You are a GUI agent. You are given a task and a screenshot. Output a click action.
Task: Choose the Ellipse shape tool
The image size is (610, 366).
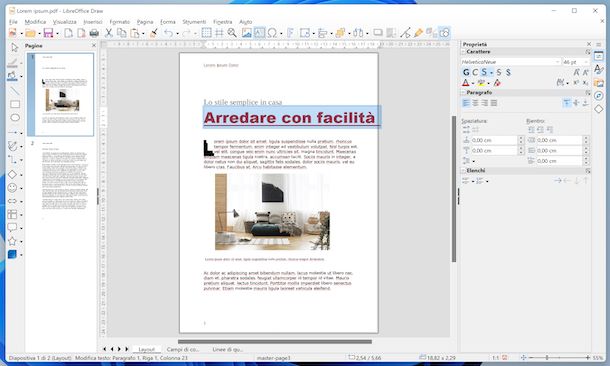(15, 117)
